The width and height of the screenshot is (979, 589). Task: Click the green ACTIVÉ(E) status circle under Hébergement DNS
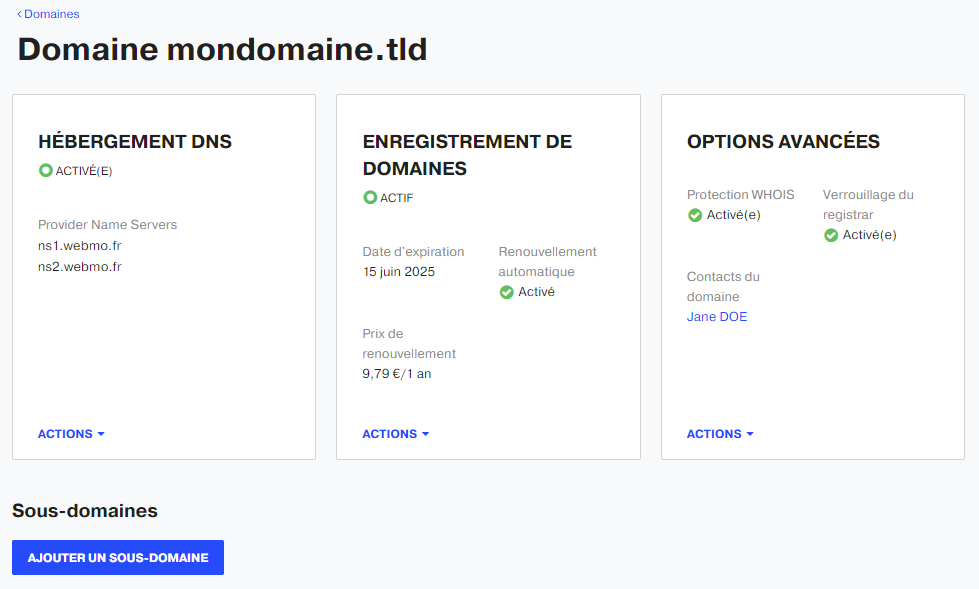point(46,171)
